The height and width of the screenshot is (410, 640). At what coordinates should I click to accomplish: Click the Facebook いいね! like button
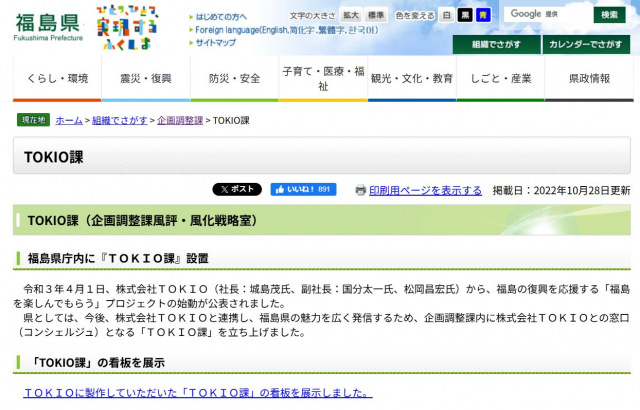(x=304, y=189)
